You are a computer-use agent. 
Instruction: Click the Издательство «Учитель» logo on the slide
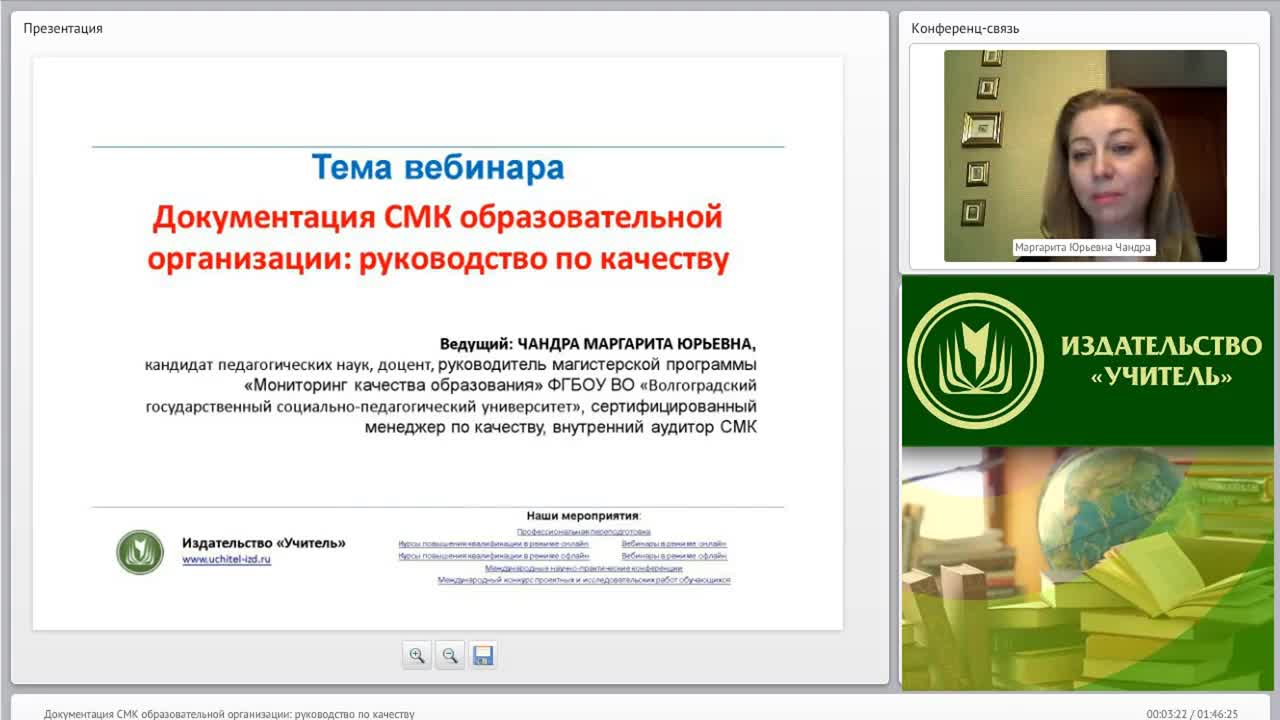140,552
